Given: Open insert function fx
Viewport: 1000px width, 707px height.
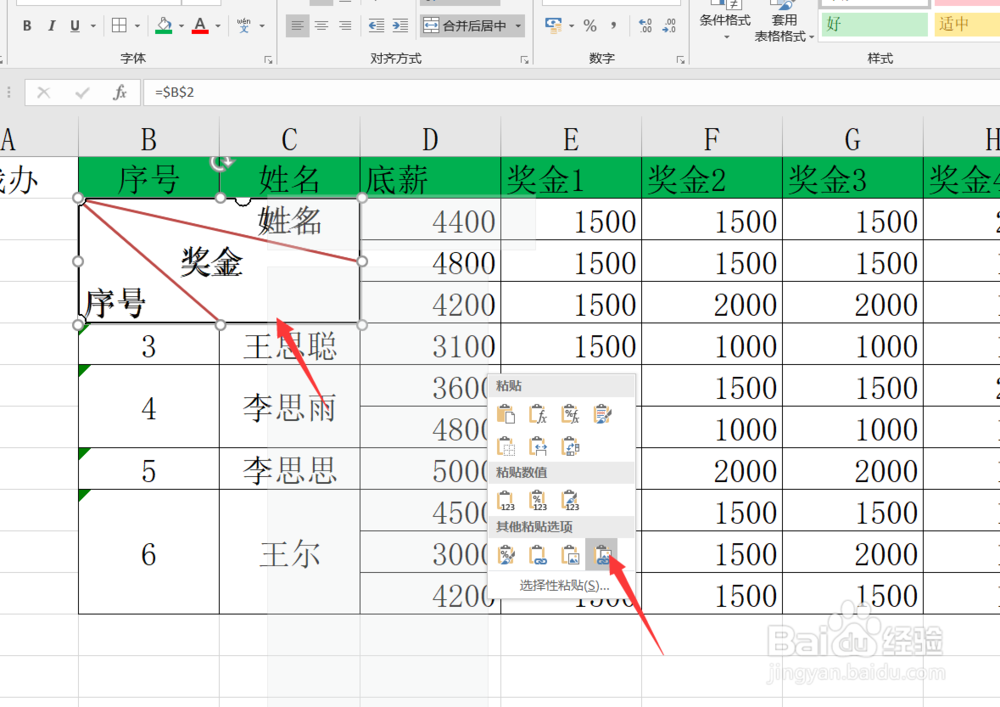Looking at the screenshot, I should click(x=119, y=92).
